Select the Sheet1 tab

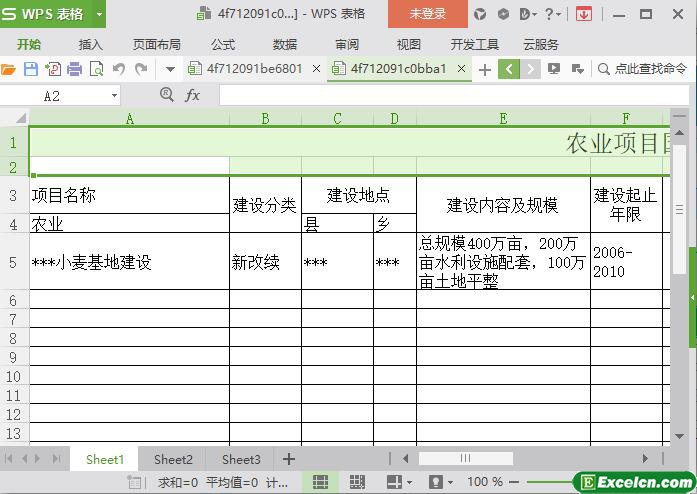coord(104,459)
